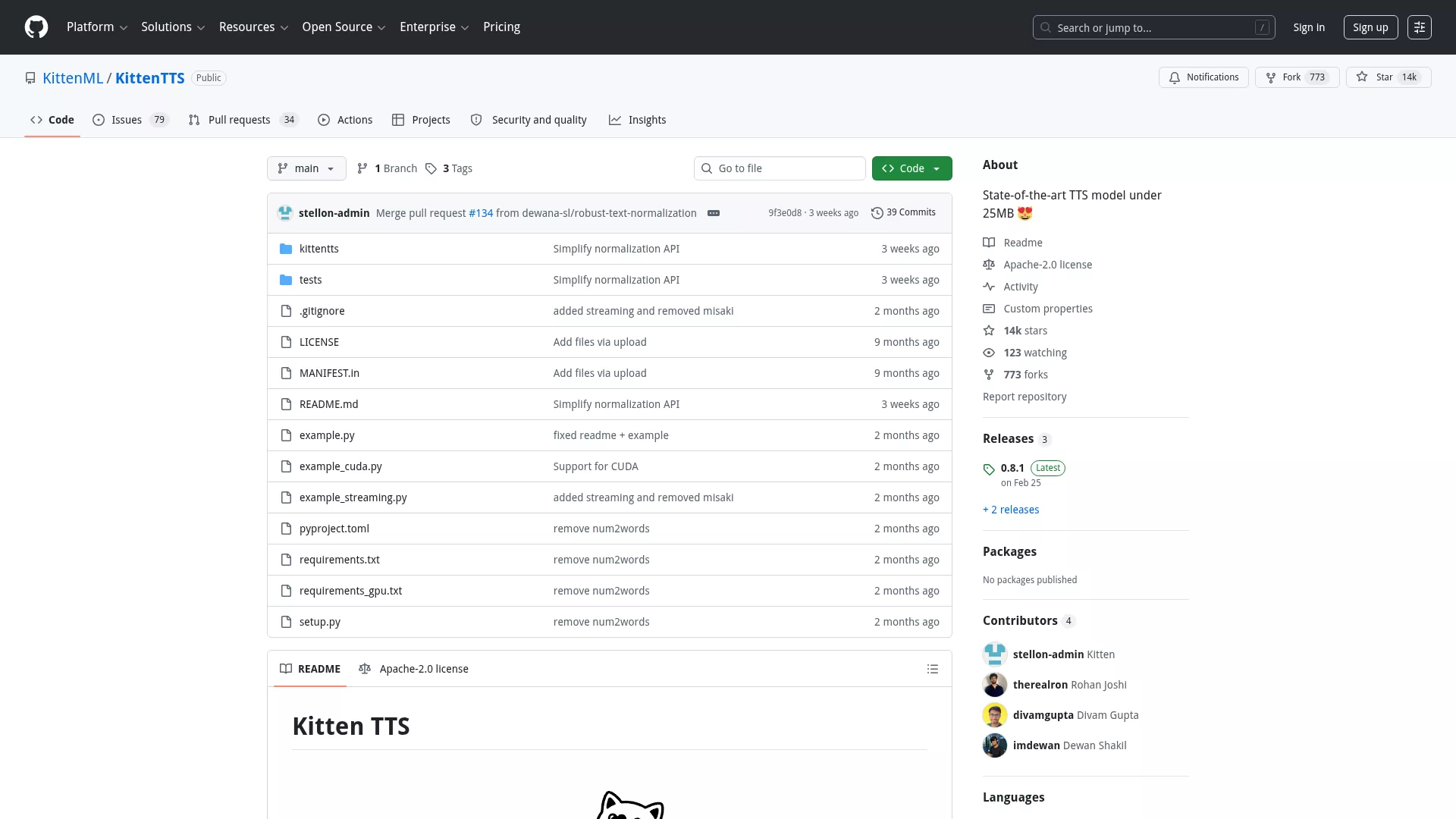Screen dimensions: 1456x819
Task: Expand the Platform menu
Action: click(x=97, y=27)
